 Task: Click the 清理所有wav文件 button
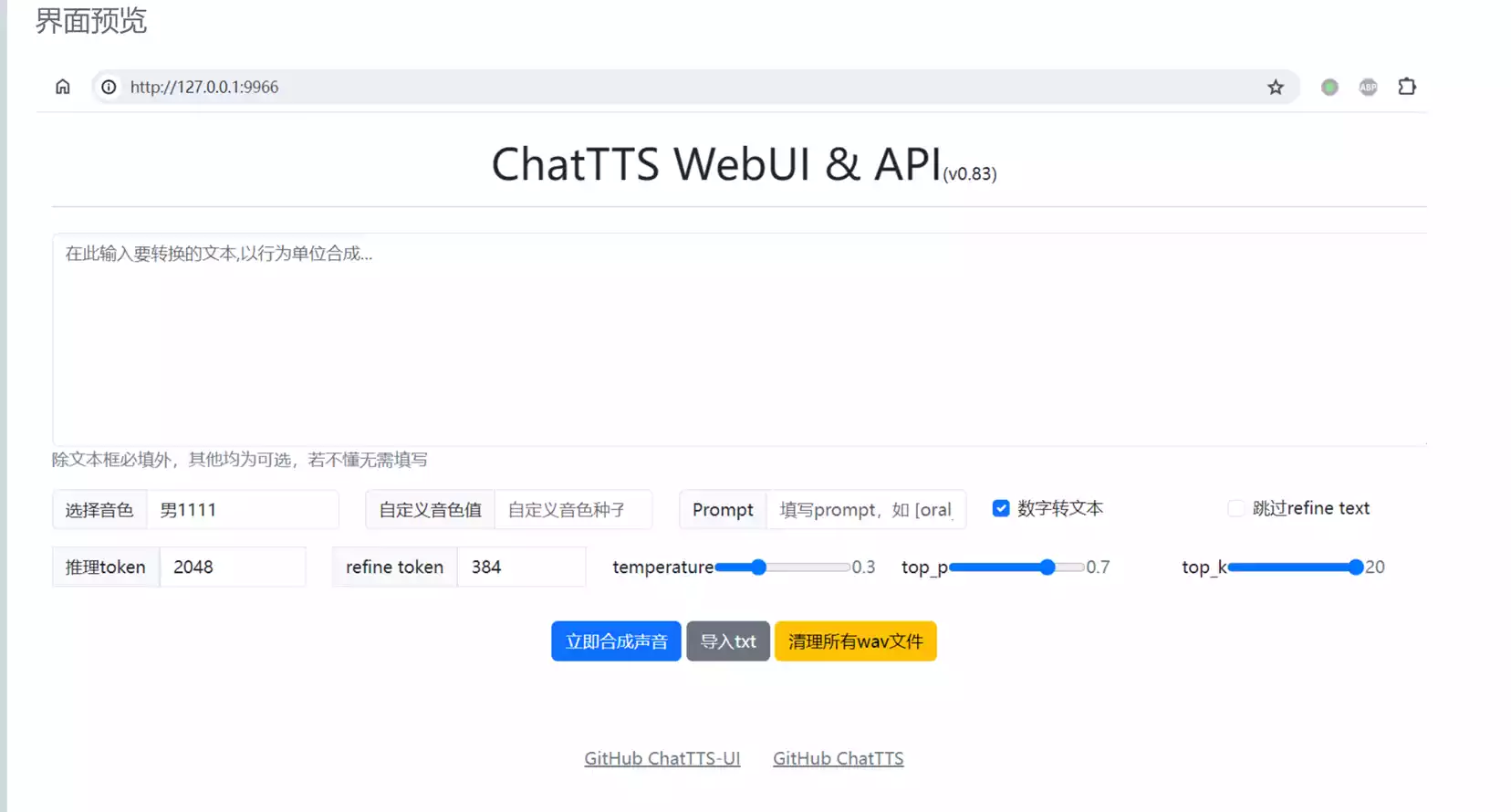pos(855,641)
